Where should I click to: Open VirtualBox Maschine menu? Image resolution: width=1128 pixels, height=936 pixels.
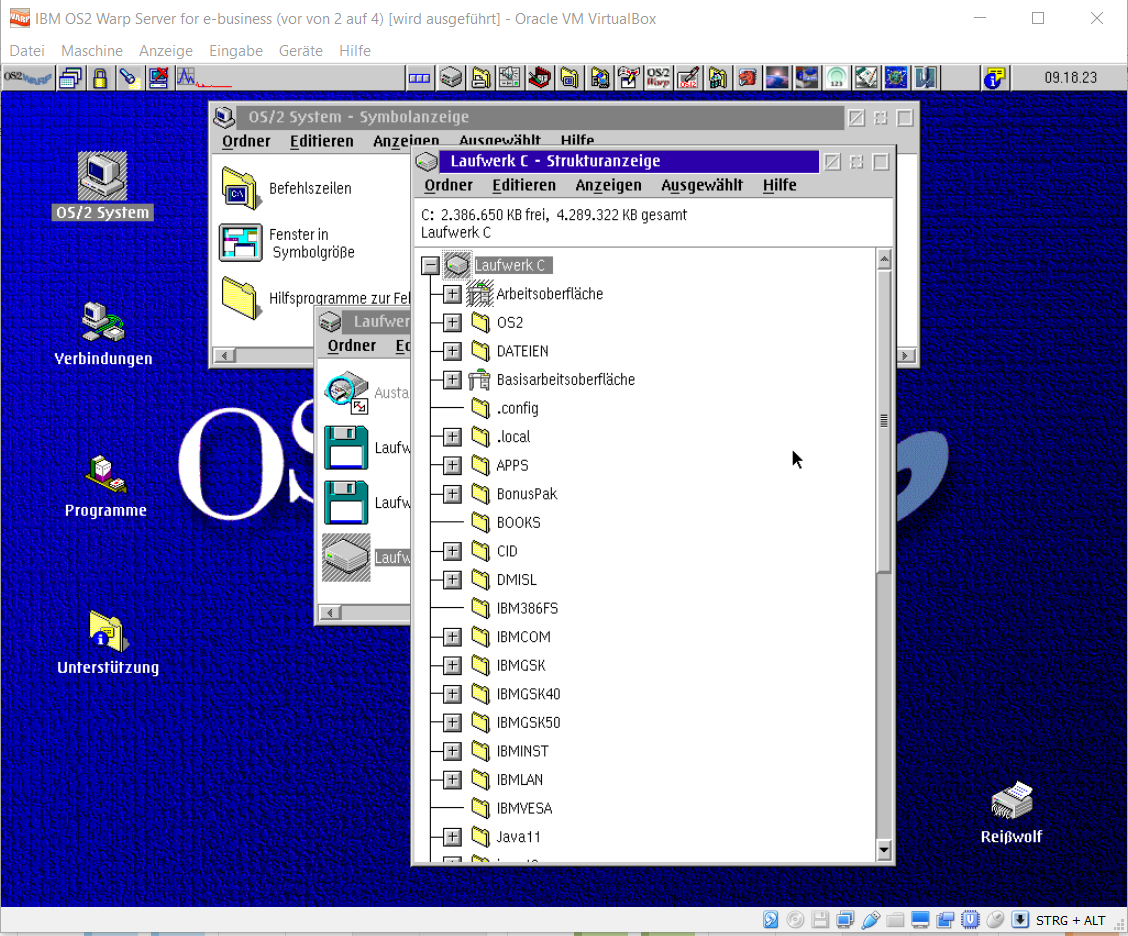click(x=91, y=50)
